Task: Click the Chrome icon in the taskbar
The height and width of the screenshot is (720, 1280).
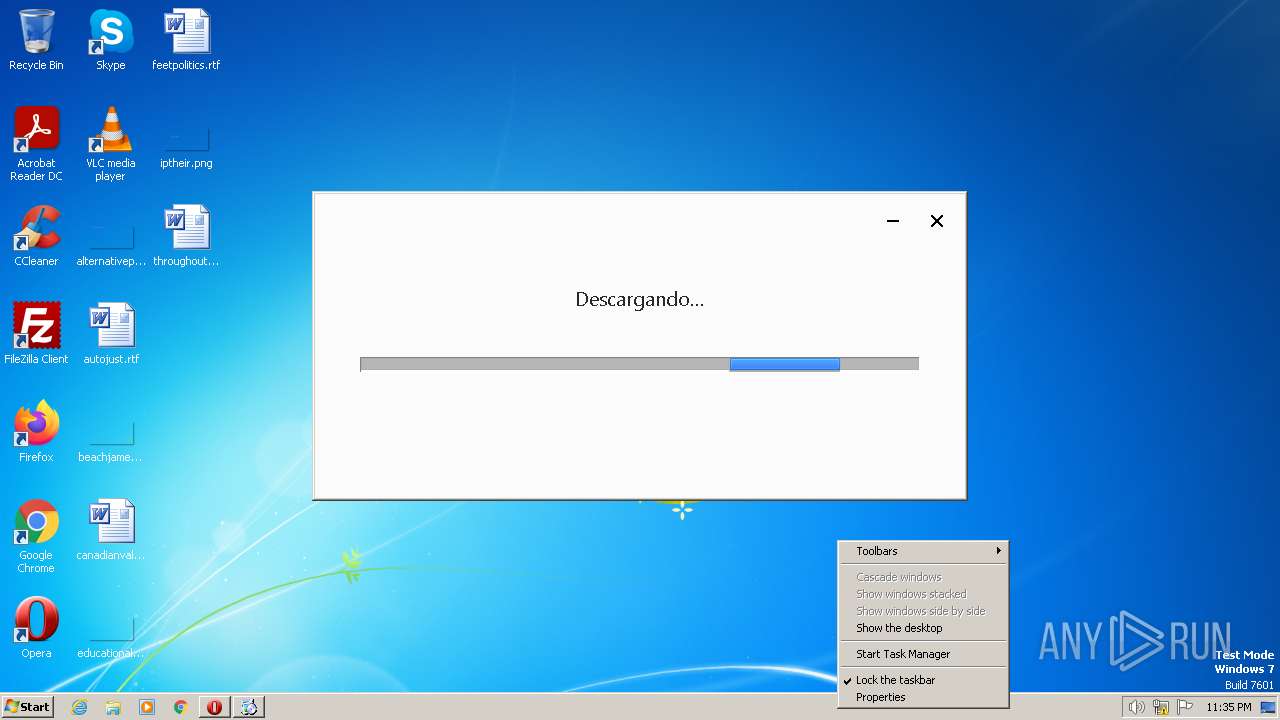Action: tap(181, 707)
